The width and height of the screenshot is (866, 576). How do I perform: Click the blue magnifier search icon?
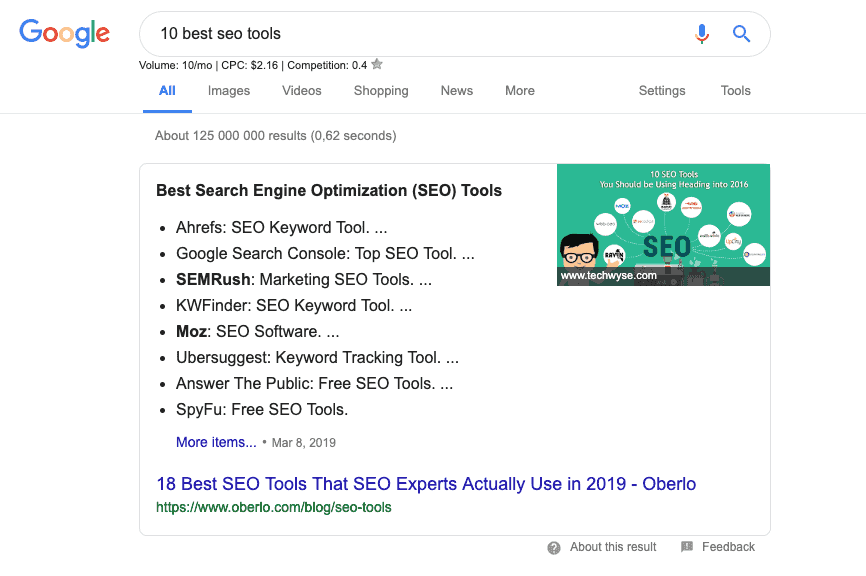741,34
